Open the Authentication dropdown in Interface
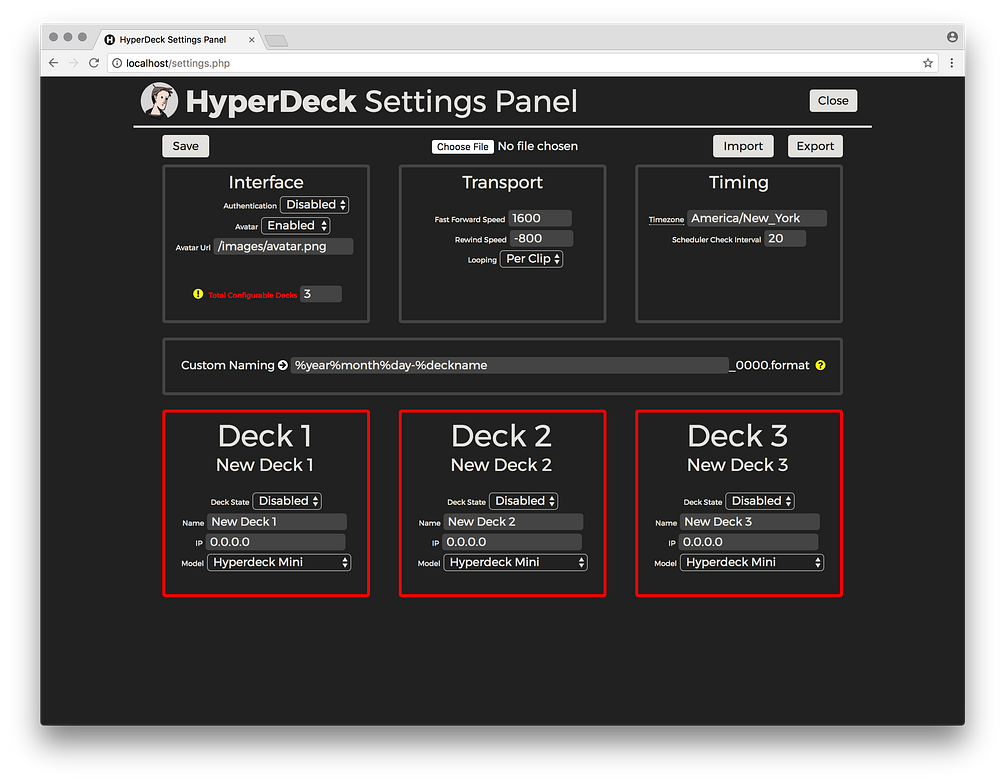The height and width of the screenshot is (783, 1005). (315, 204)
